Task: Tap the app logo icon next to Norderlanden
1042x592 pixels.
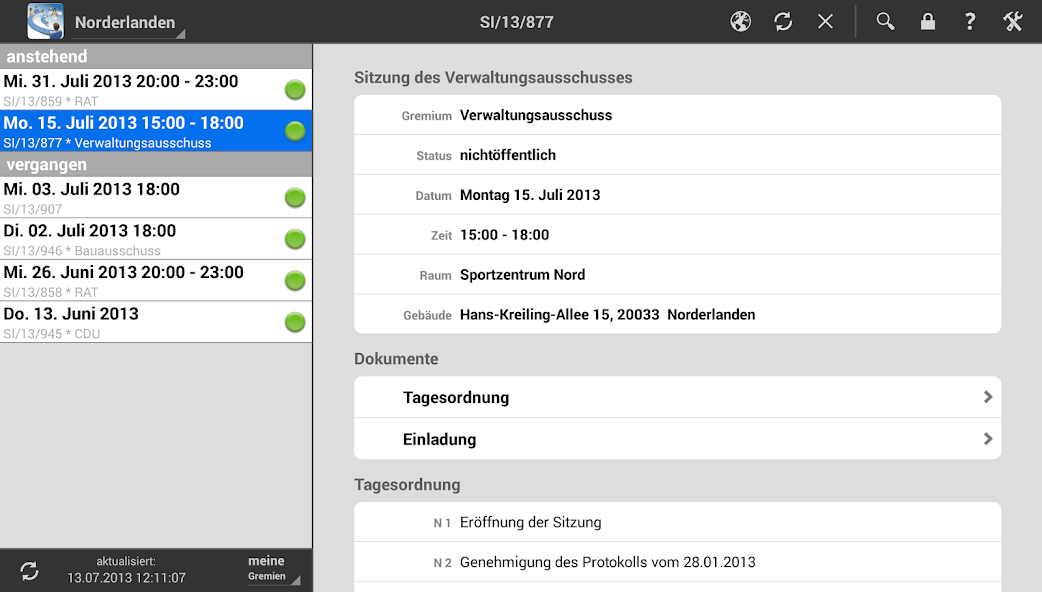Action: pyautogui.click(x=45, y=21)
